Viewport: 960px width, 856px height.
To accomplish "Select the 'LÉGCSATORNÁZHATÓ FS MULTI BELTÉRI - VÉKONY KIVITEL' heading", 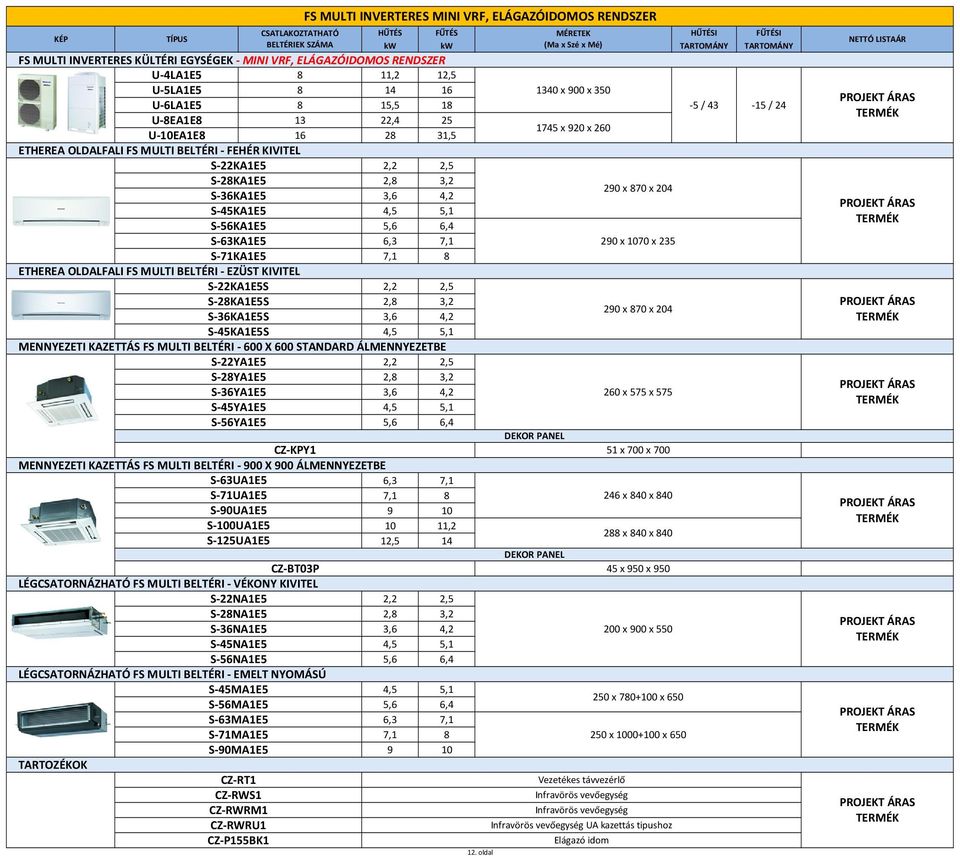I will [168, 584].
